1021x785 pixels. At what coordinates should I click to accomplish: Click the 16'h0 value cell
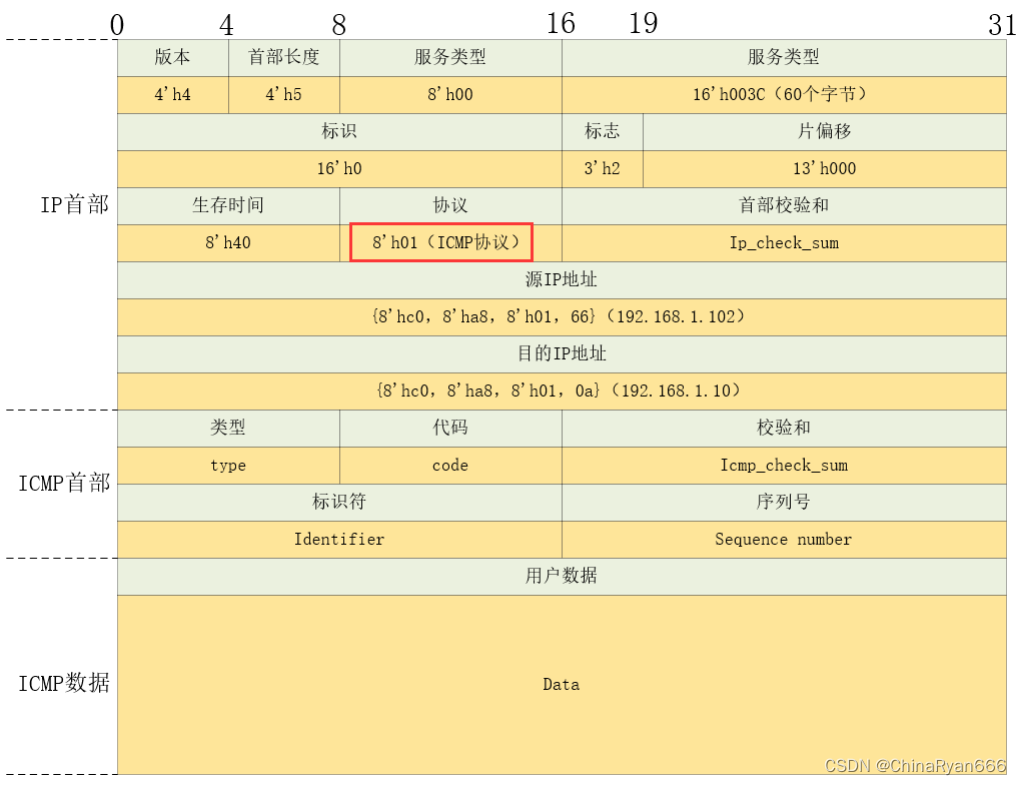[x=340, y=169]
